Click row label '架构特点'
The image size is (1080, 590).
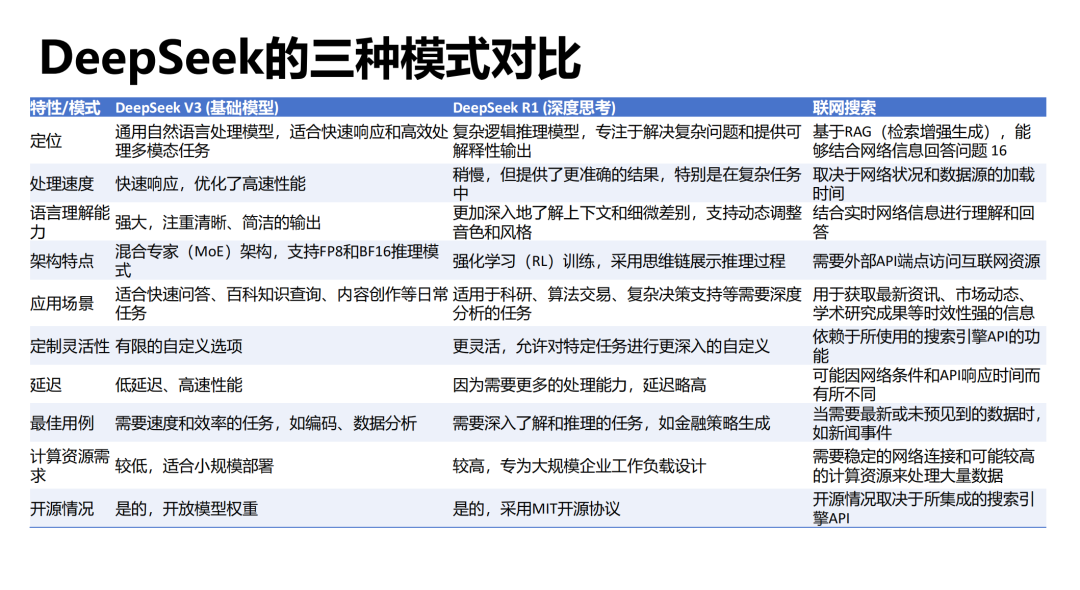[x=61, y=261]
